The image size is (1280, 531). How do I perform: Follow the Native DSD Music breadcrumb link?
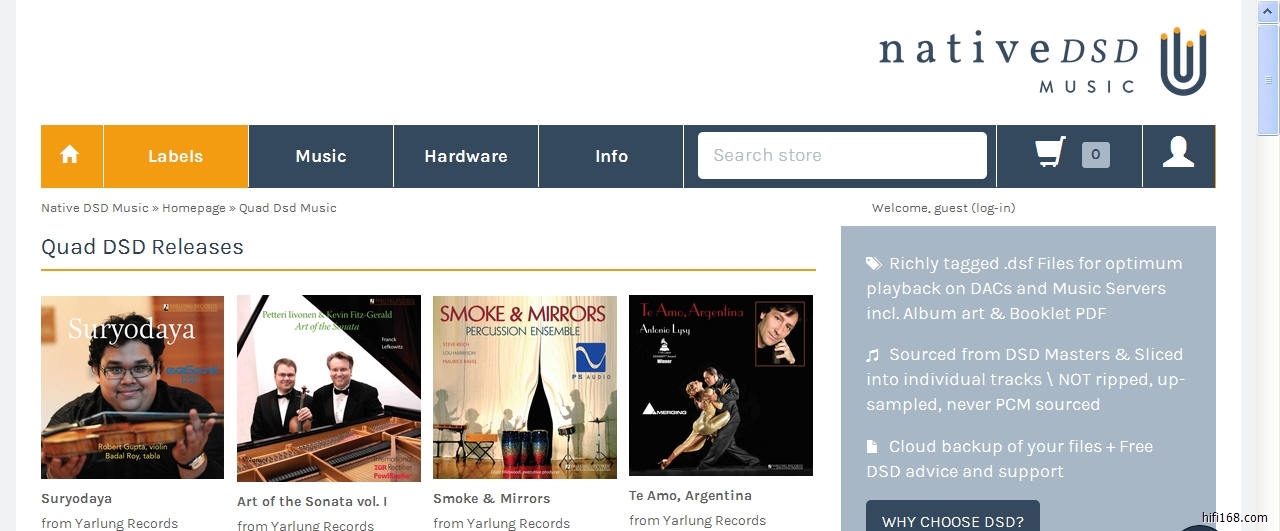94,208
